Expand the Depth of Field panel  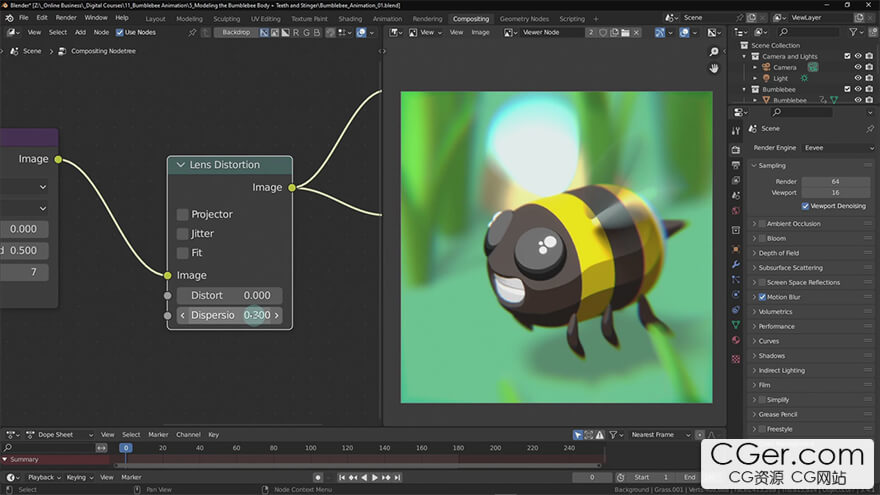click(x=785, y=253)
